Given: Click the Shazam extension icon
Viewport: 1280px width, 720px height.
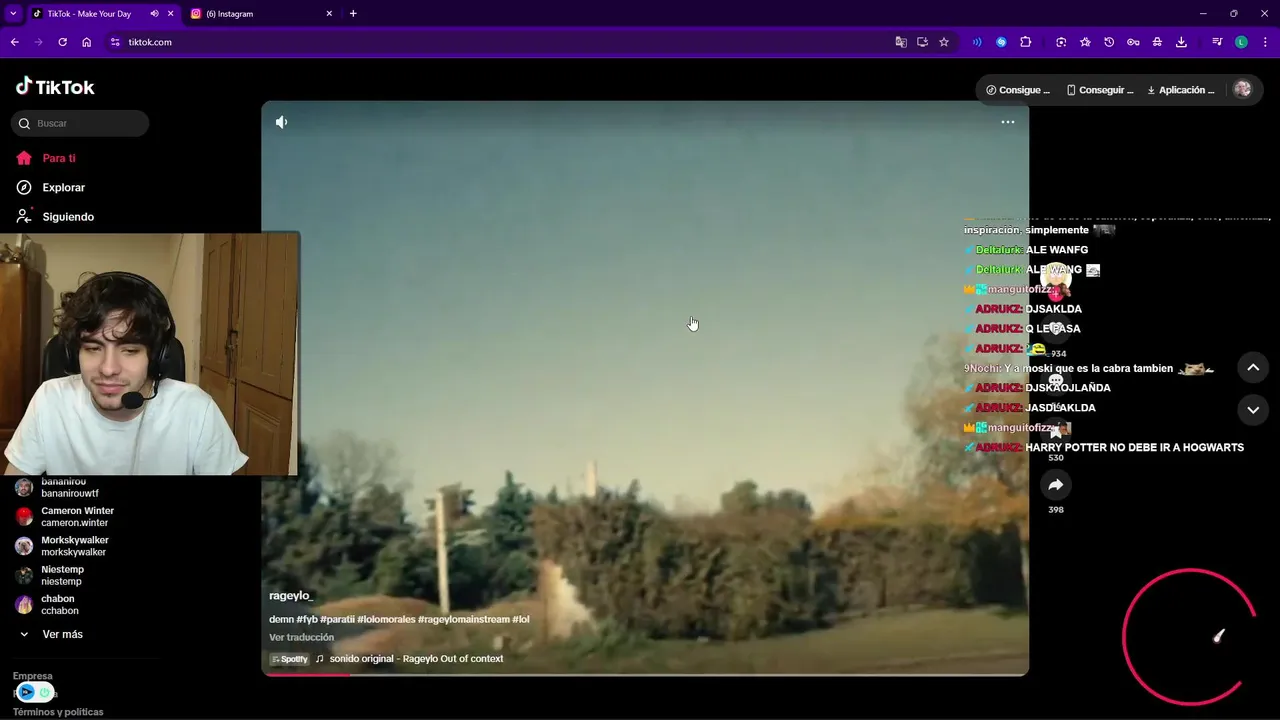Looking at the screenshot, I should click(x=1001, y=42).
